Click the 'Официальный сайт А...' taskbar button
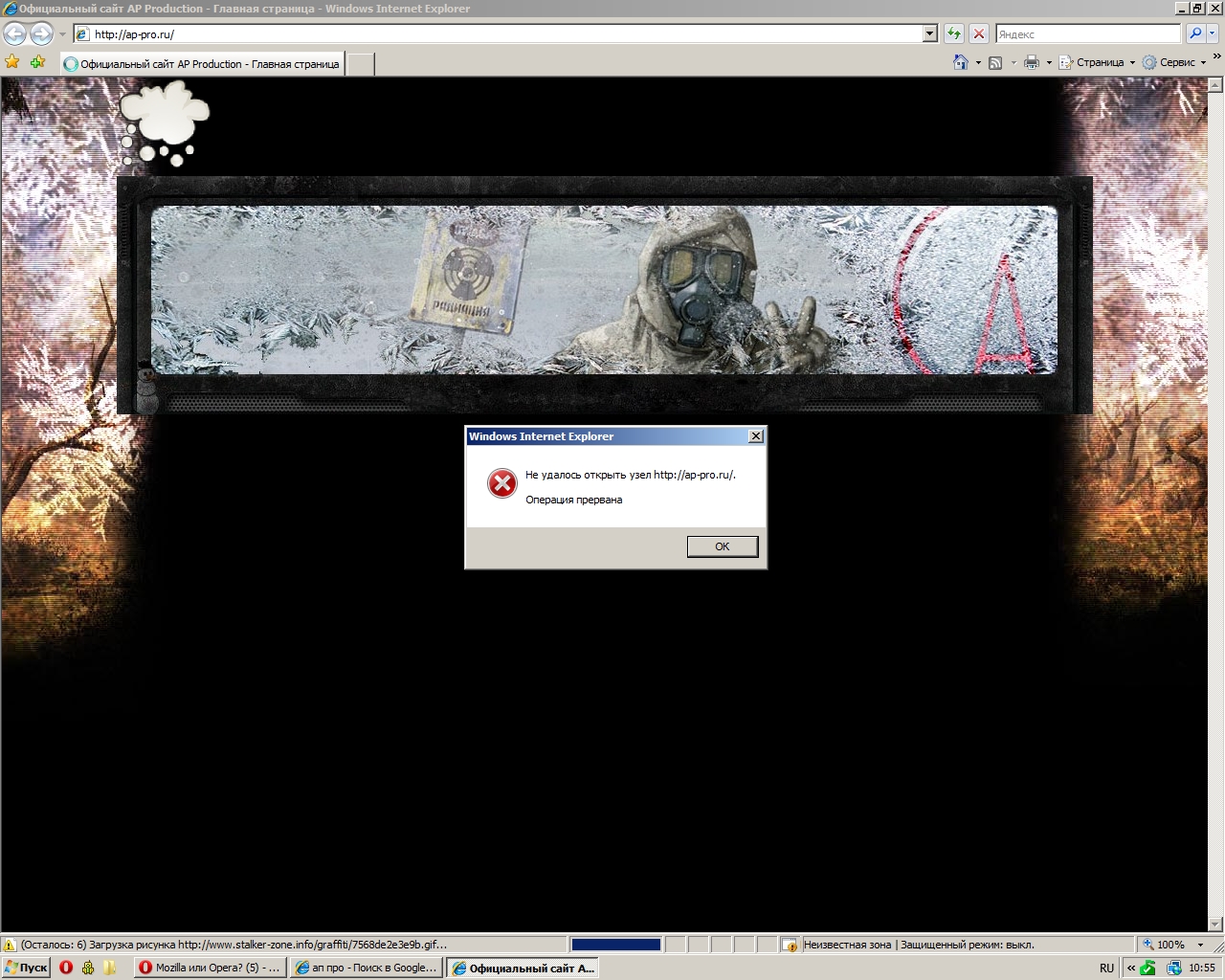 pos(523,968)
